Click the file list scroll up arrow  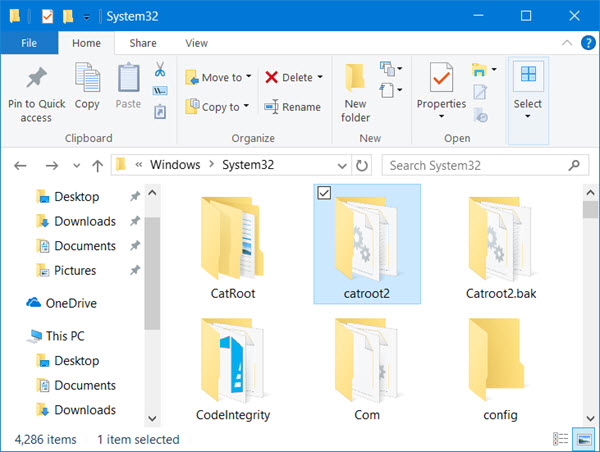point(590,193)
